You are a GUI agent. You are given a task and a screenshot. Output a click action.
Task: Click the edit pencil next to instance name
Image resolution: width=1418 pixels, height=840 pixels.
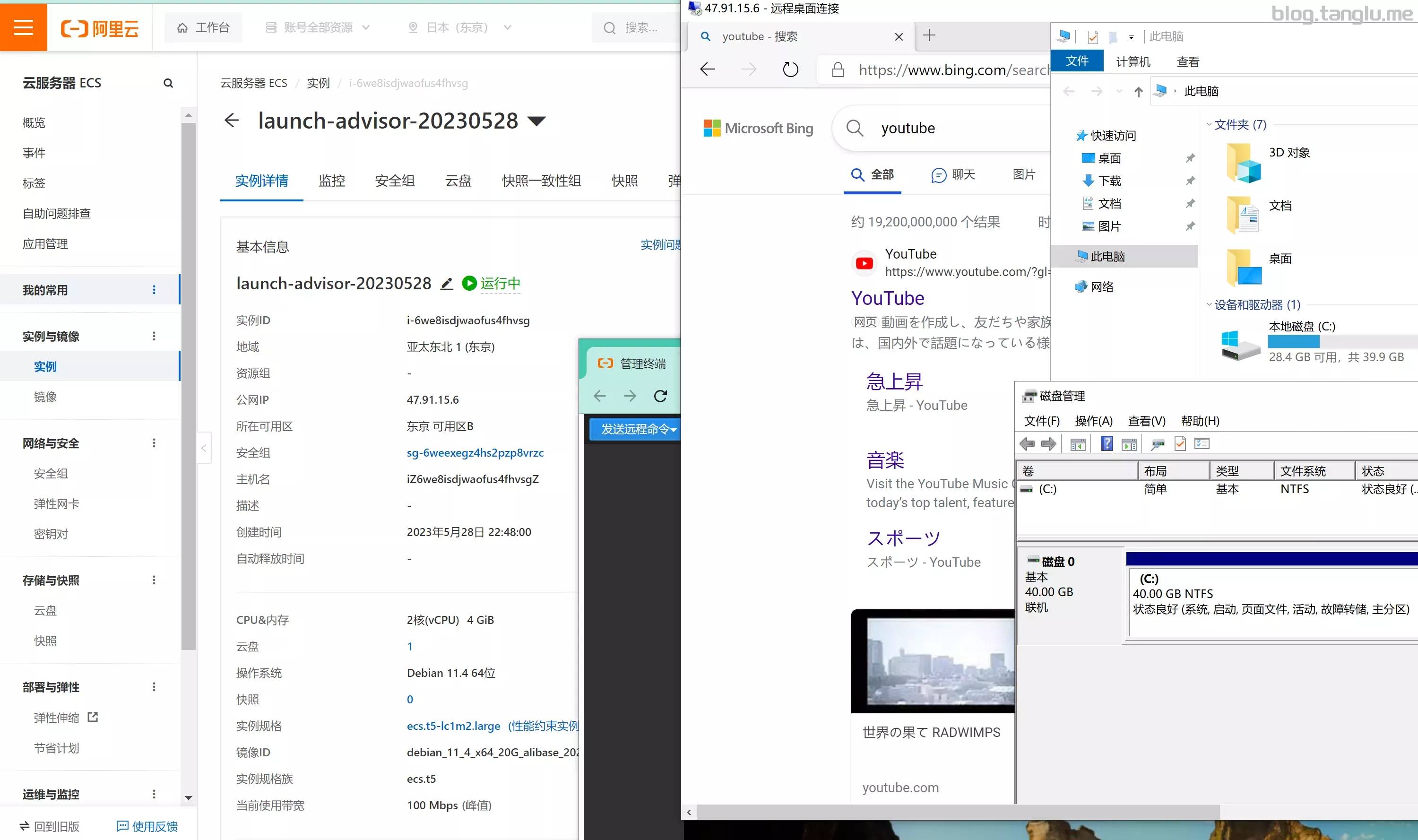(x=447, y=284)
